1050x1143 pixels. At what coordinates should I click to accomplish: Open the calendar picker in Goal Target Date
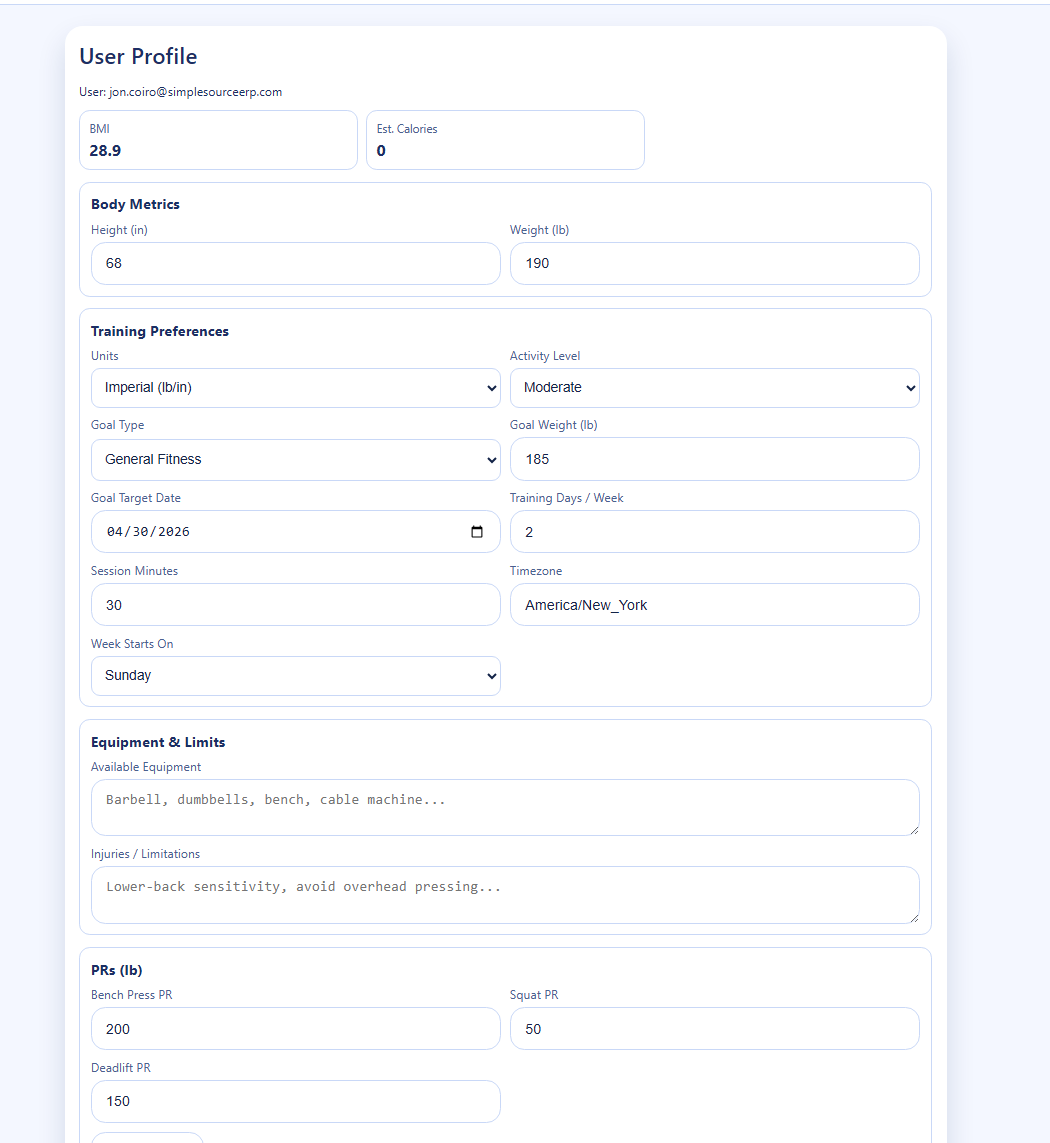[477, 532]
